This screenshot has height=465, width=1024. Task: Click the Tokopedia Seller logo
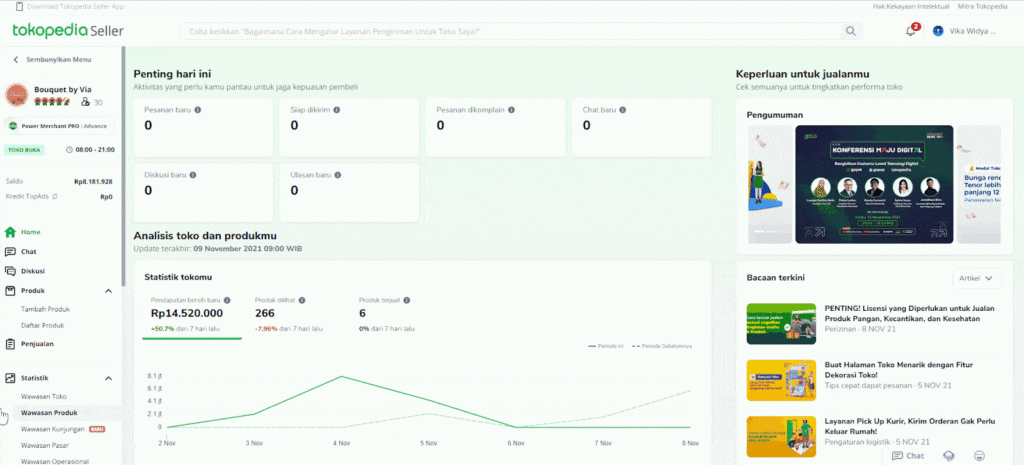pos(68,31)
